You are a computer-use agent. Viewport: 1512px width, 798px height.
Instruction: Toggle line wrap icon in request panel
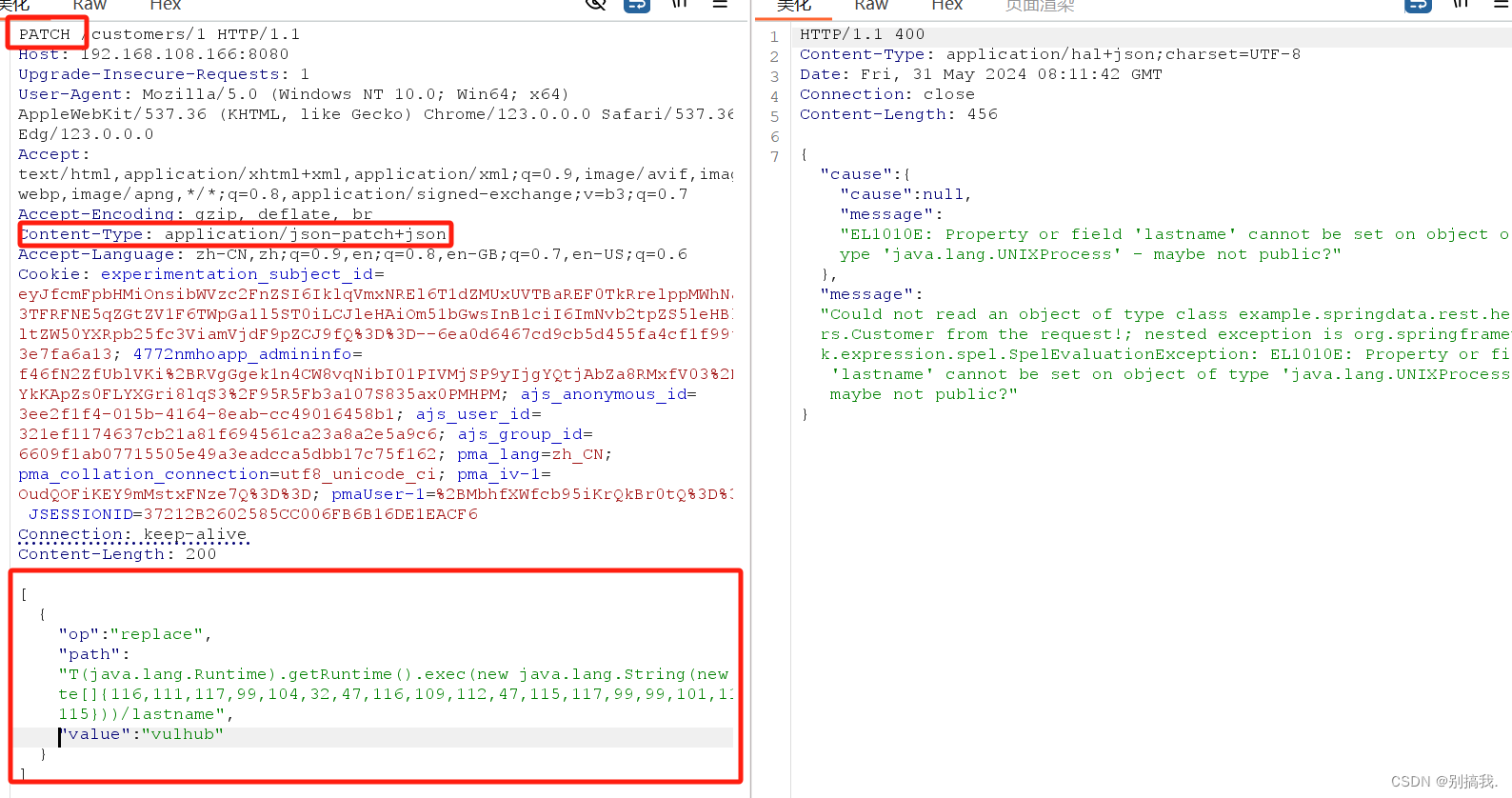pos(637,5)
